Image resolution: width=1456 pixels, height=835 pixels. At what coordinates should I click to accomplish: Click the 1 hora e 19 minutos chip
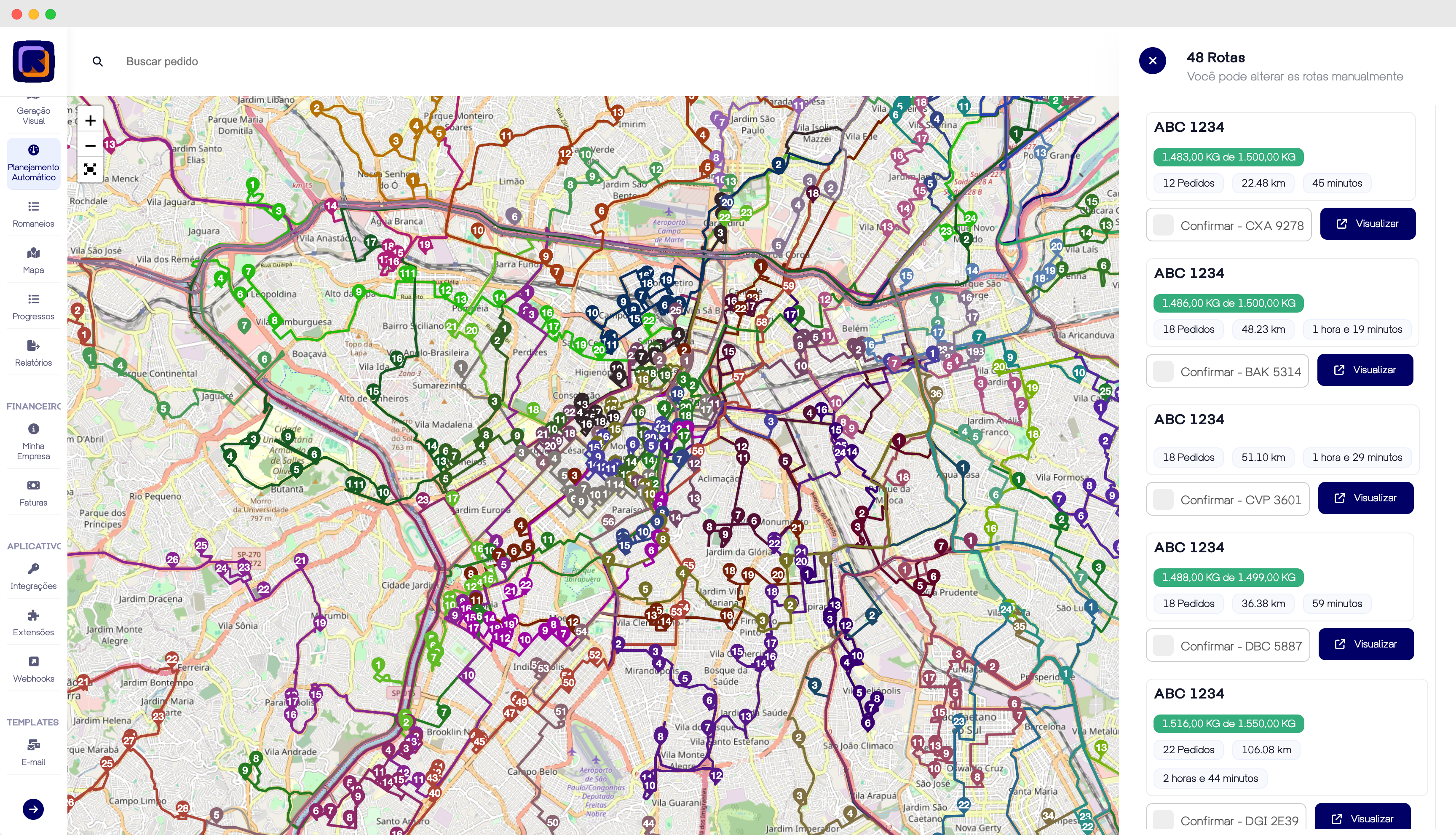coord(1357,329)
